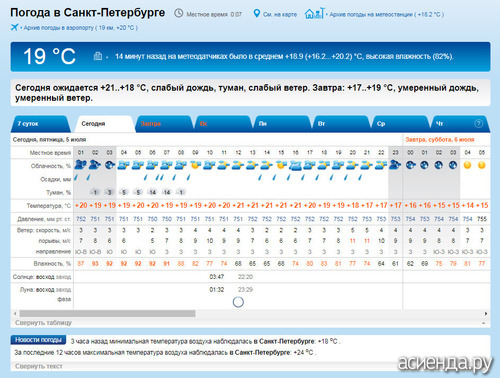
Task: Select the Ср day tab
Action: [381, 124]
